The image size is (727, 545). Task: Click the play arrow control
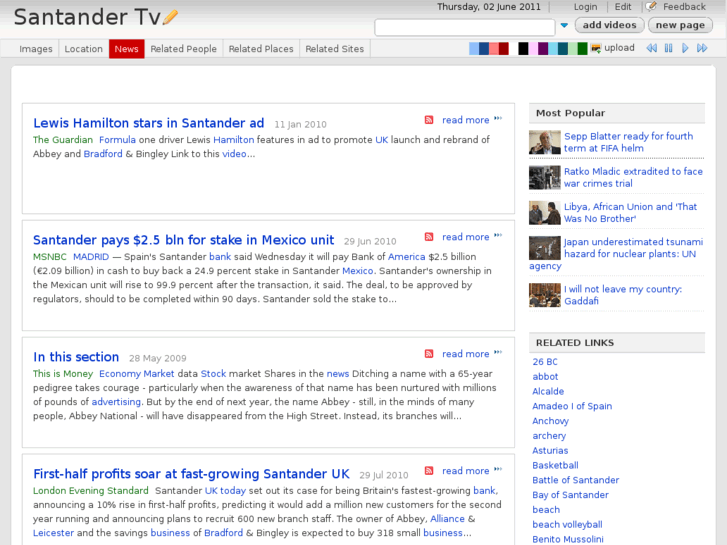click(x=685, y=48)
